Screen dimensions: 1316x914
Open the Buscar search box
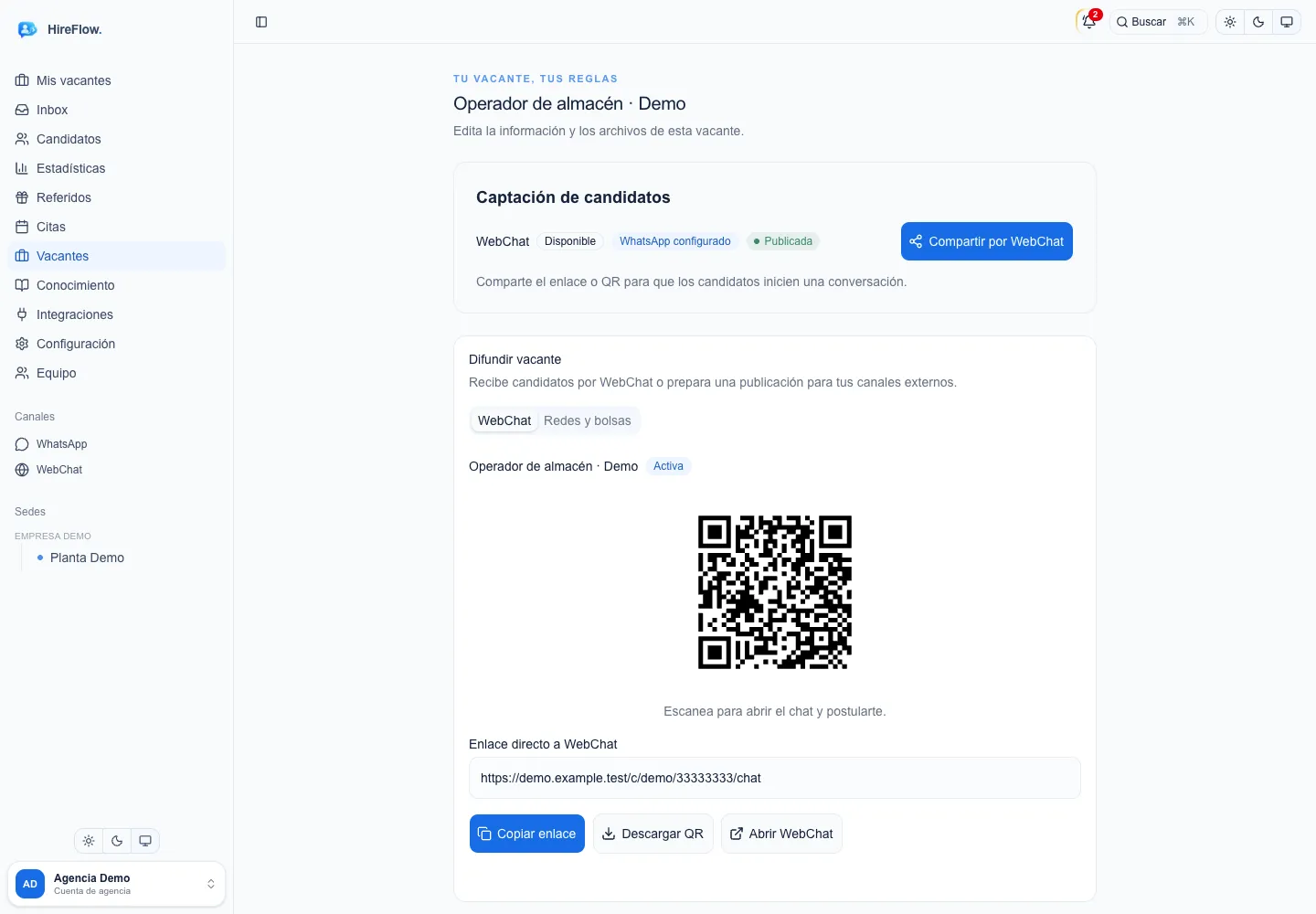click(x=1159, y=22)
